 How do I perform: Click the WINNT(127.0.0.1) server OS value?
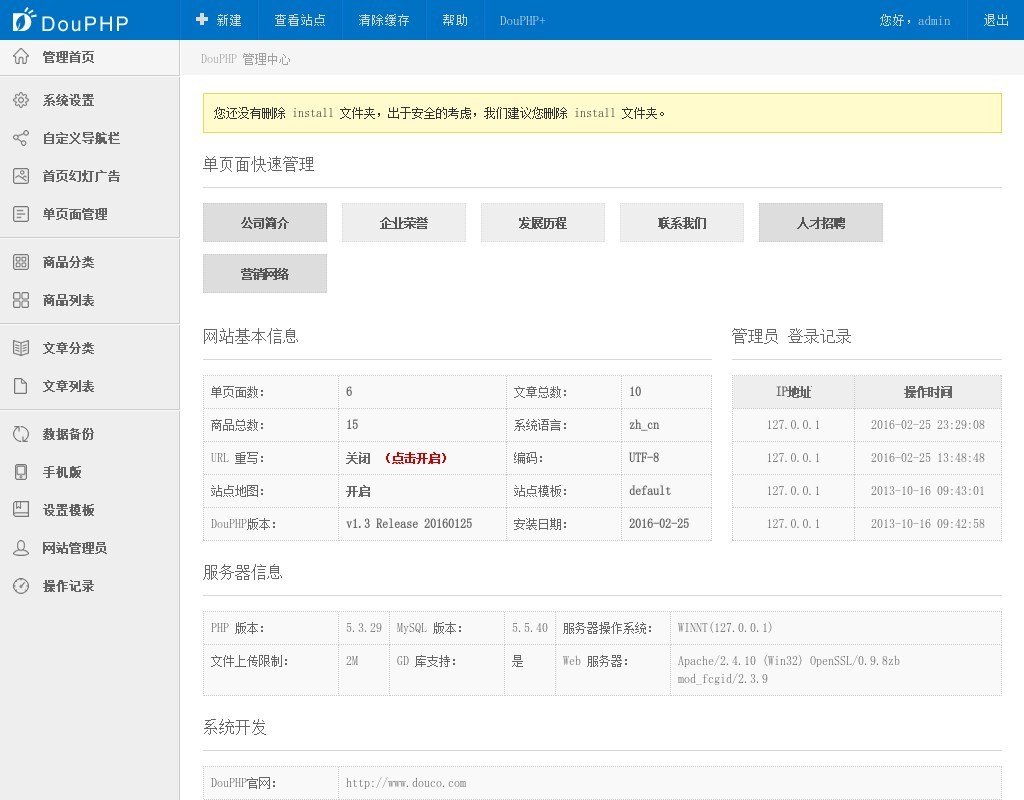pyautogui.click(x=725, y=628)
